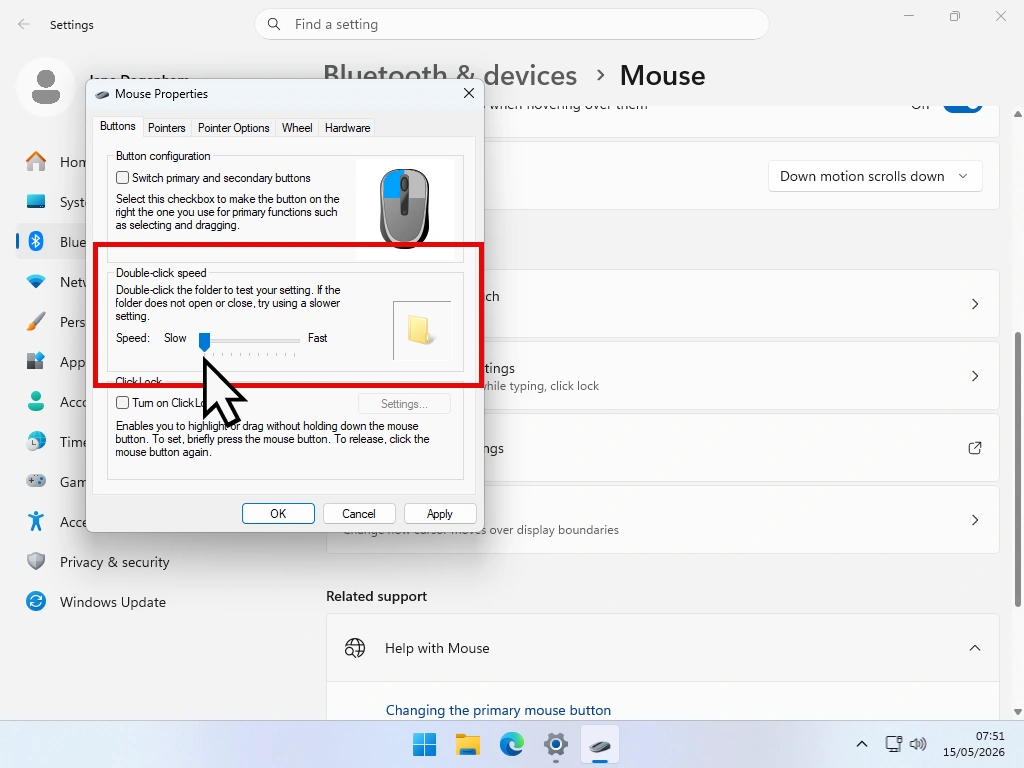Open the Hardware tab
This screenshot has width=1024, height=768.
(347, 128)
